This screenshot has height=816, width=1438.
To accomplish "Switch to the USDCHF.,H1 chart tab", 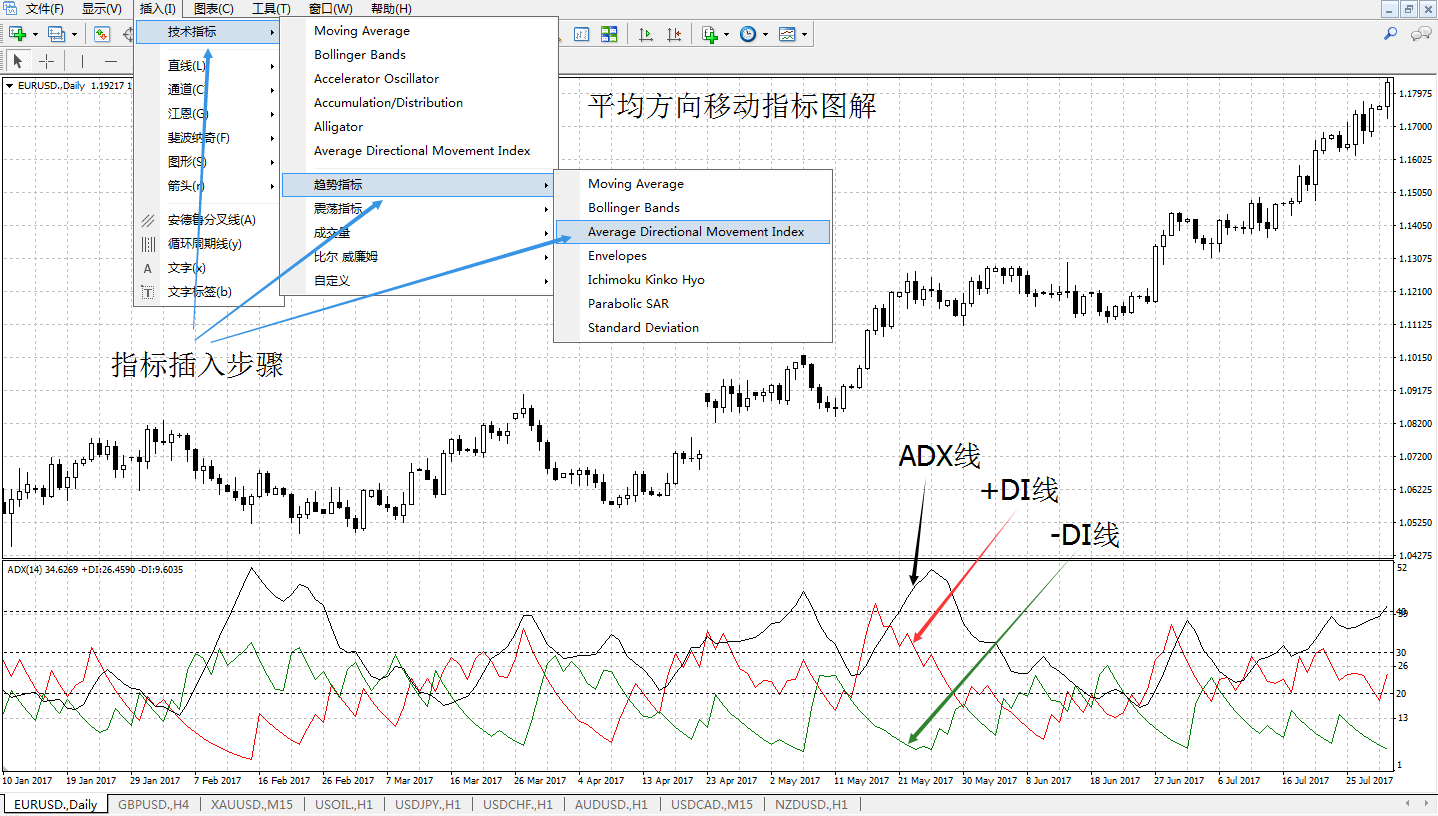I will coord(517,805).
